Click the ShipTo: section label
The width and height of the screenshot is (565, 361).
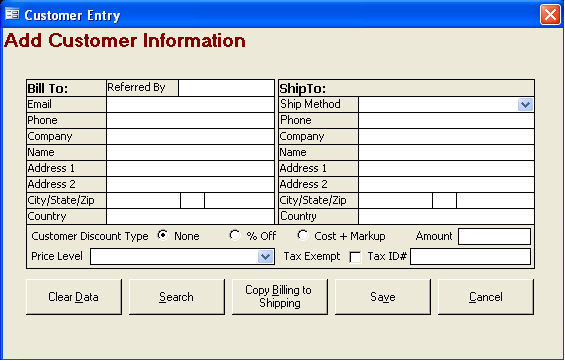[303, 89]
